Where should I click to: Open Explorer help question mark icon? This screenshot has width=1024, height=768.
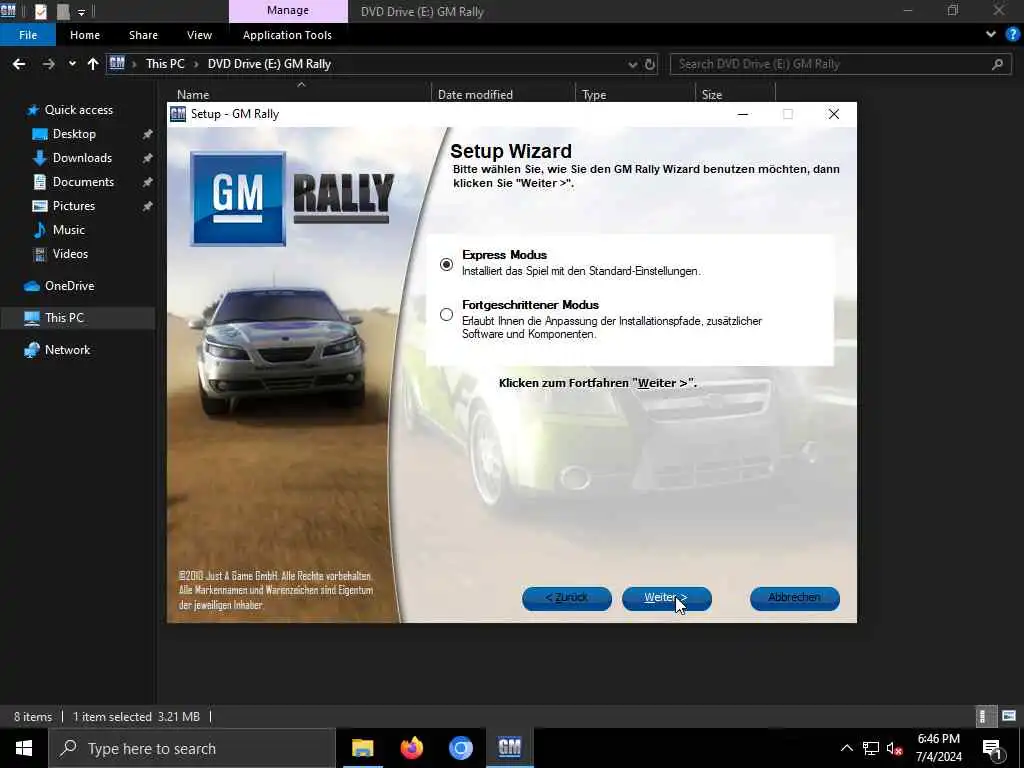tap(1012, 35)
